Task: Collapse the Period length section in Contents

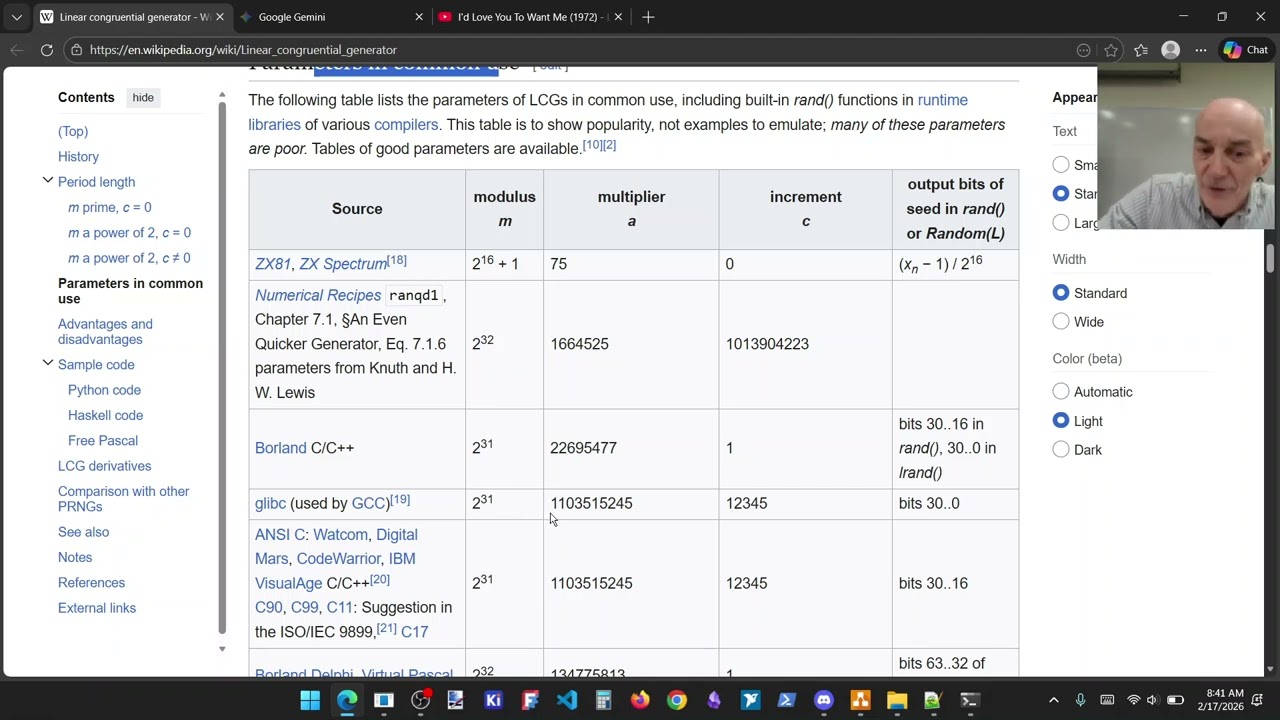Action: point(47,181)
